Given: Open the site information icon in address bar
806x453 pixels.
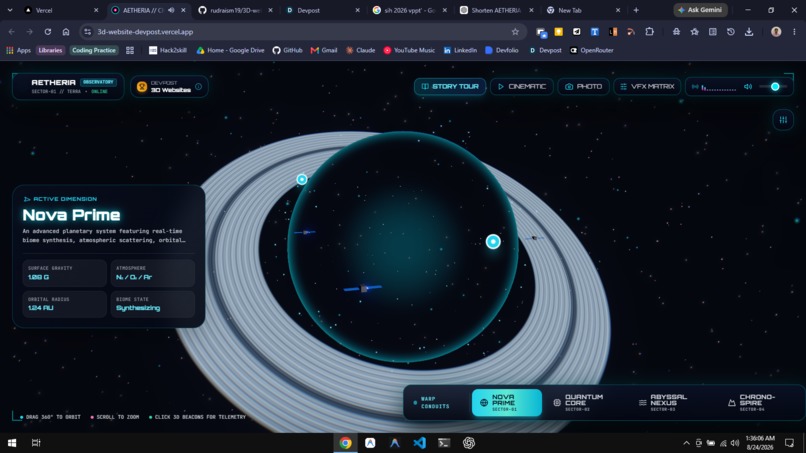Looking at the screenshot, I should coord(87,32).
